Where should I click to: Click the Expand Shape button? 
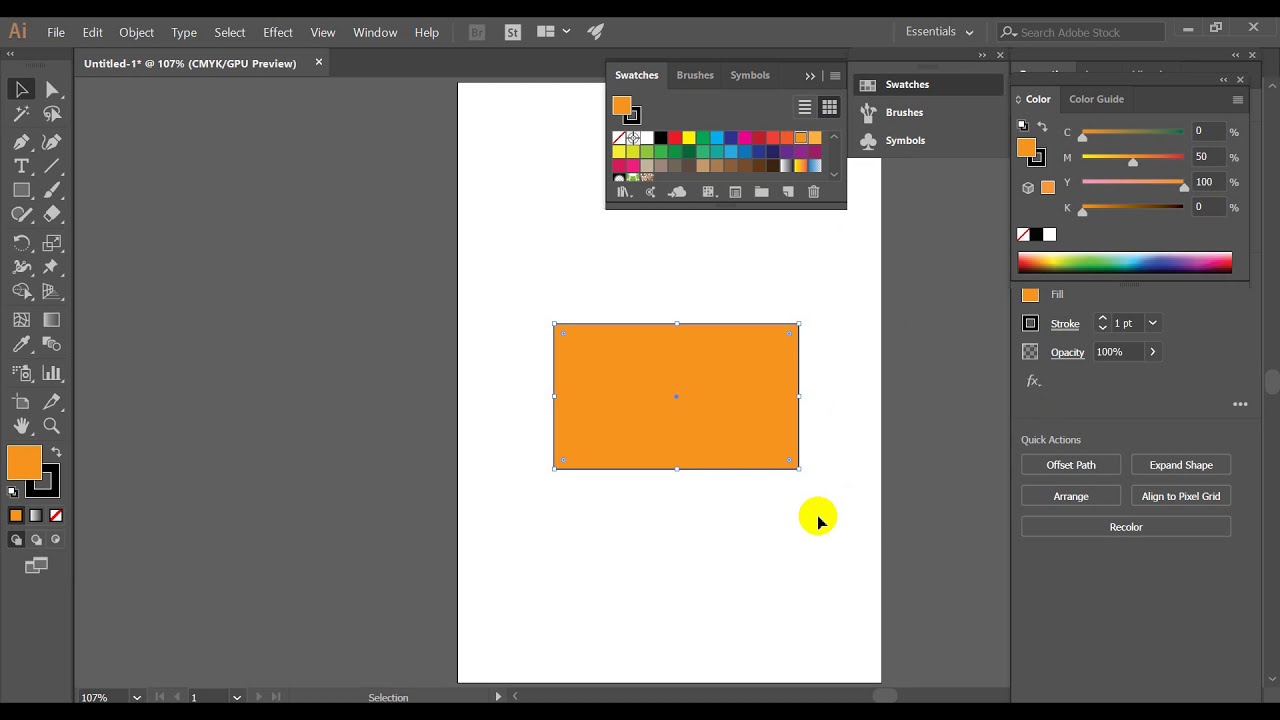tap(1180, 465)
